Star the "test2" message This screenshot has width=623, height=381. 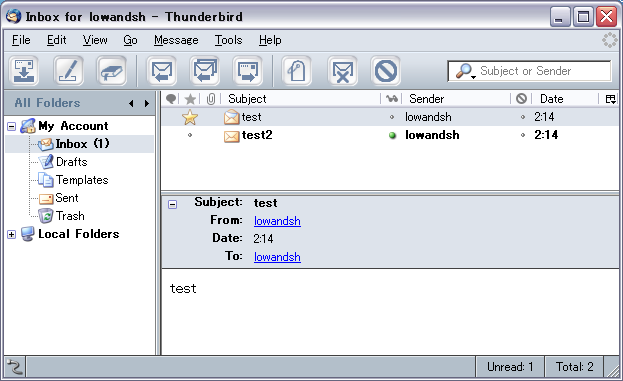[x=190, y=135]
